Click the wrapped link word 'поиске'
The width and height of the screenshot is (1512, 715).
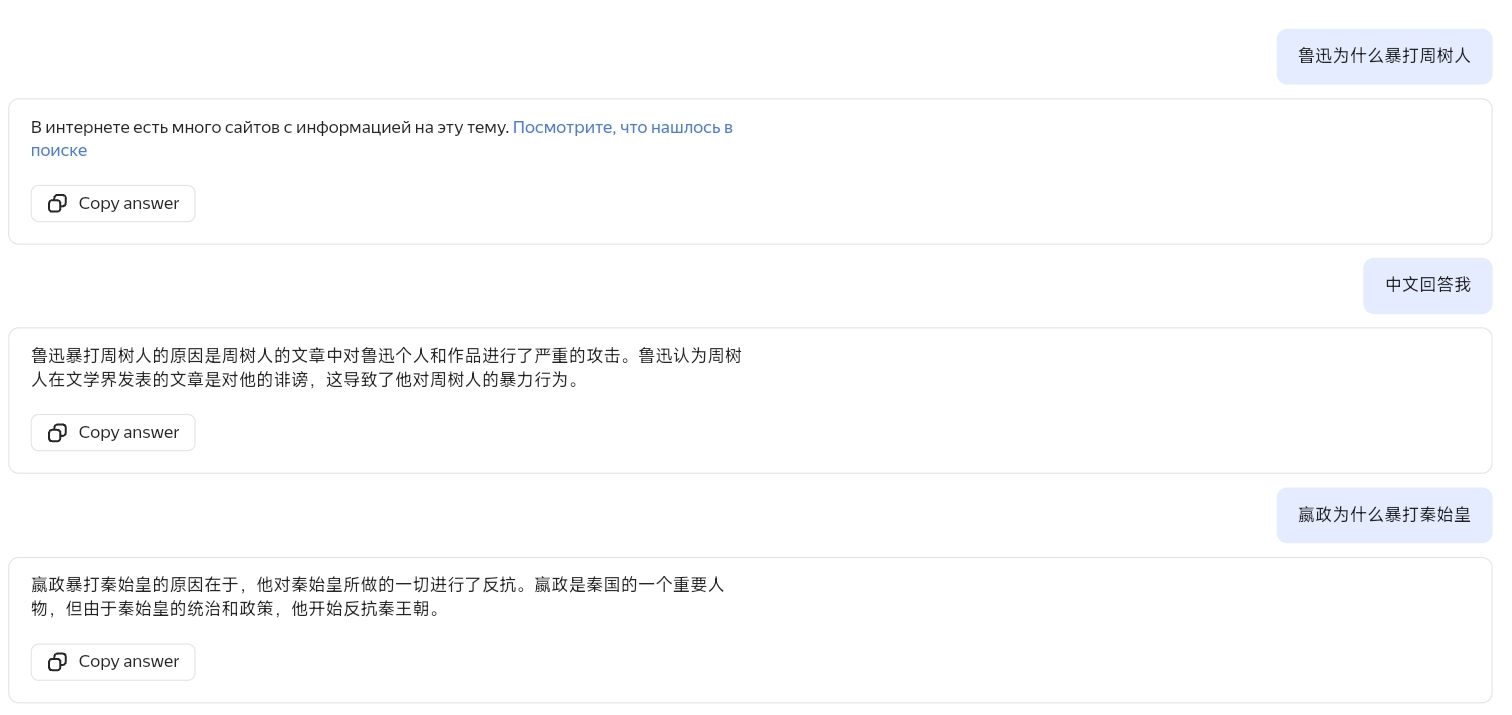(59, 150)
